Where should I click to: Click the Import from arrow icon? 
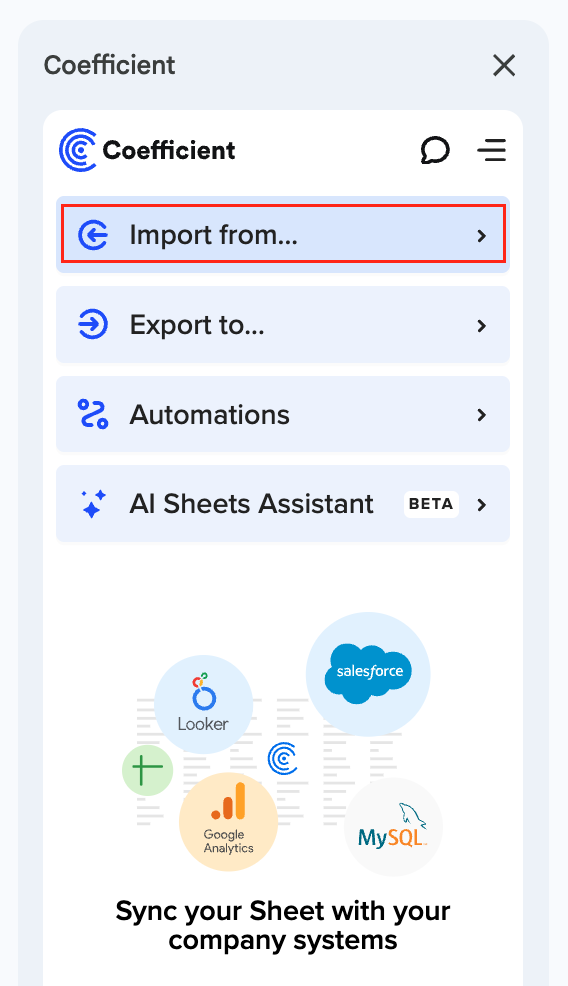(93, 235)
